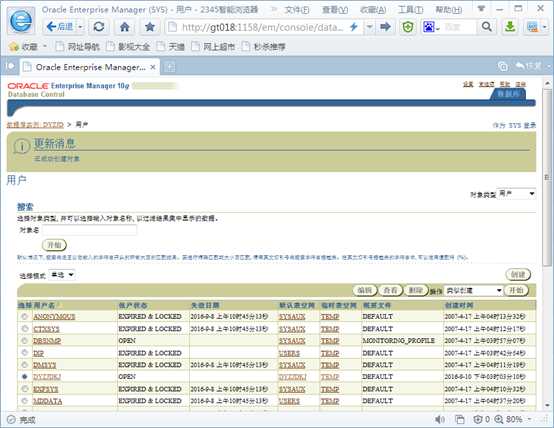Open the 网上超市 bookmark

pos(213,46)
